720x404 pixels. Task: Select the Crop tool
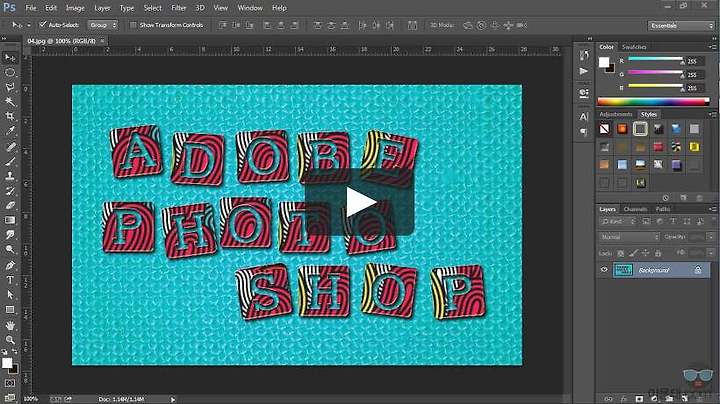coord(10,116)
